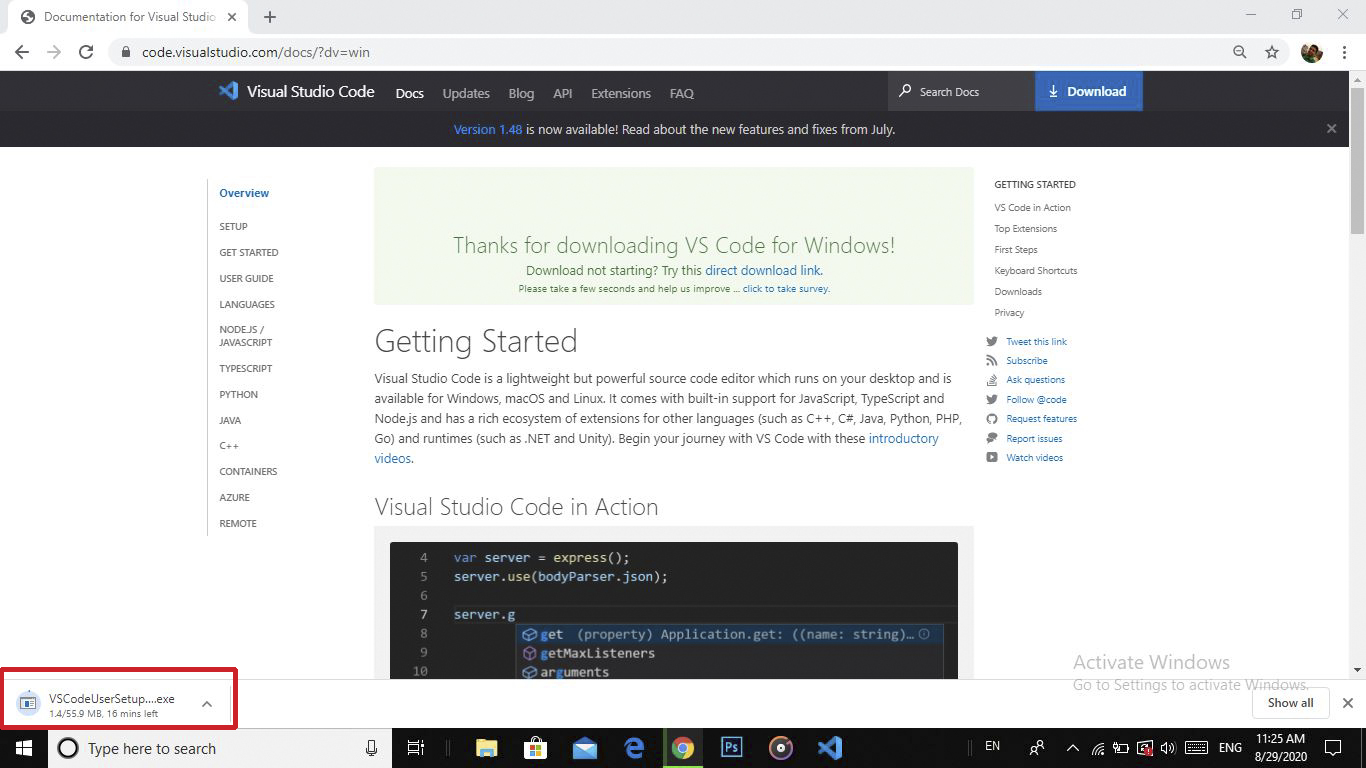Open the Chrome profile account menu

click(x=1311, y=52)
